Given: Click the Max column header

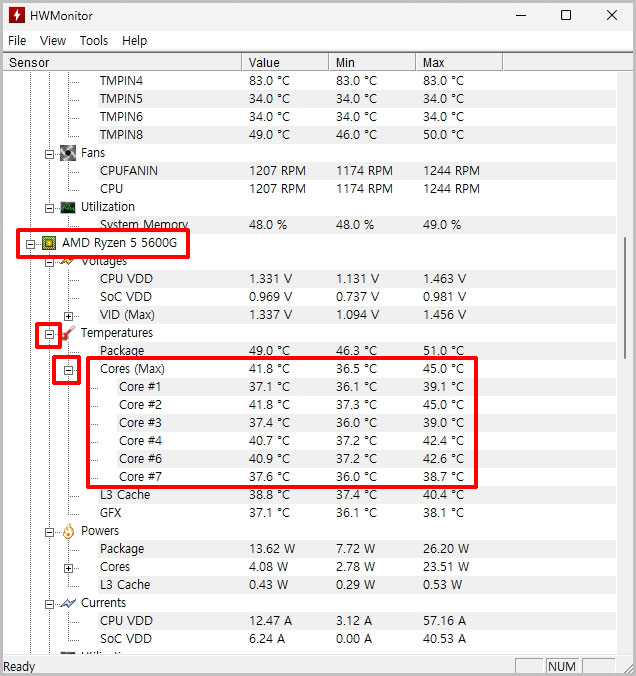Looking at the screenshot, I should pos(459,63).
